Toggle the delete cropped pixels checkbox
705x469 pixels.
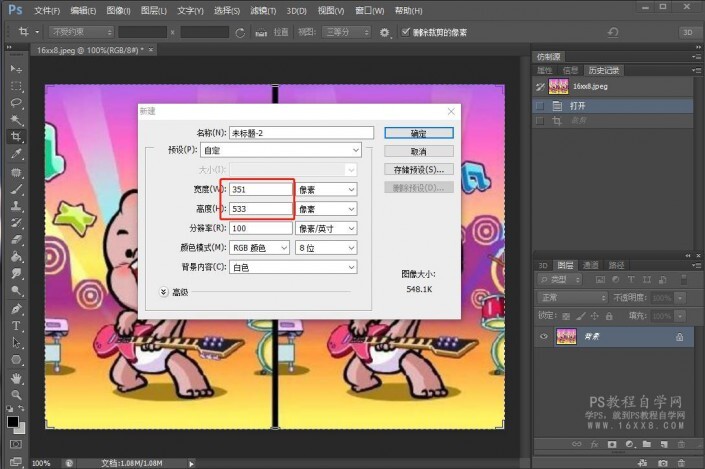[x=403, y=33]
